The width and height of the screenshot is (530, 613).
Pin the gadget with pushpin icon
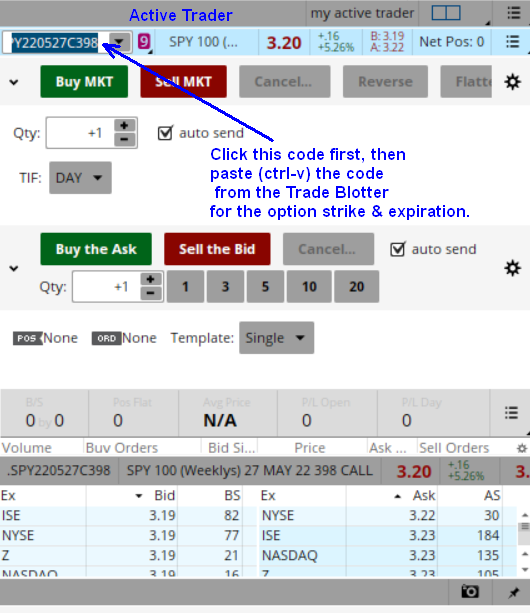pyautogui.click(x=514, y=593)
